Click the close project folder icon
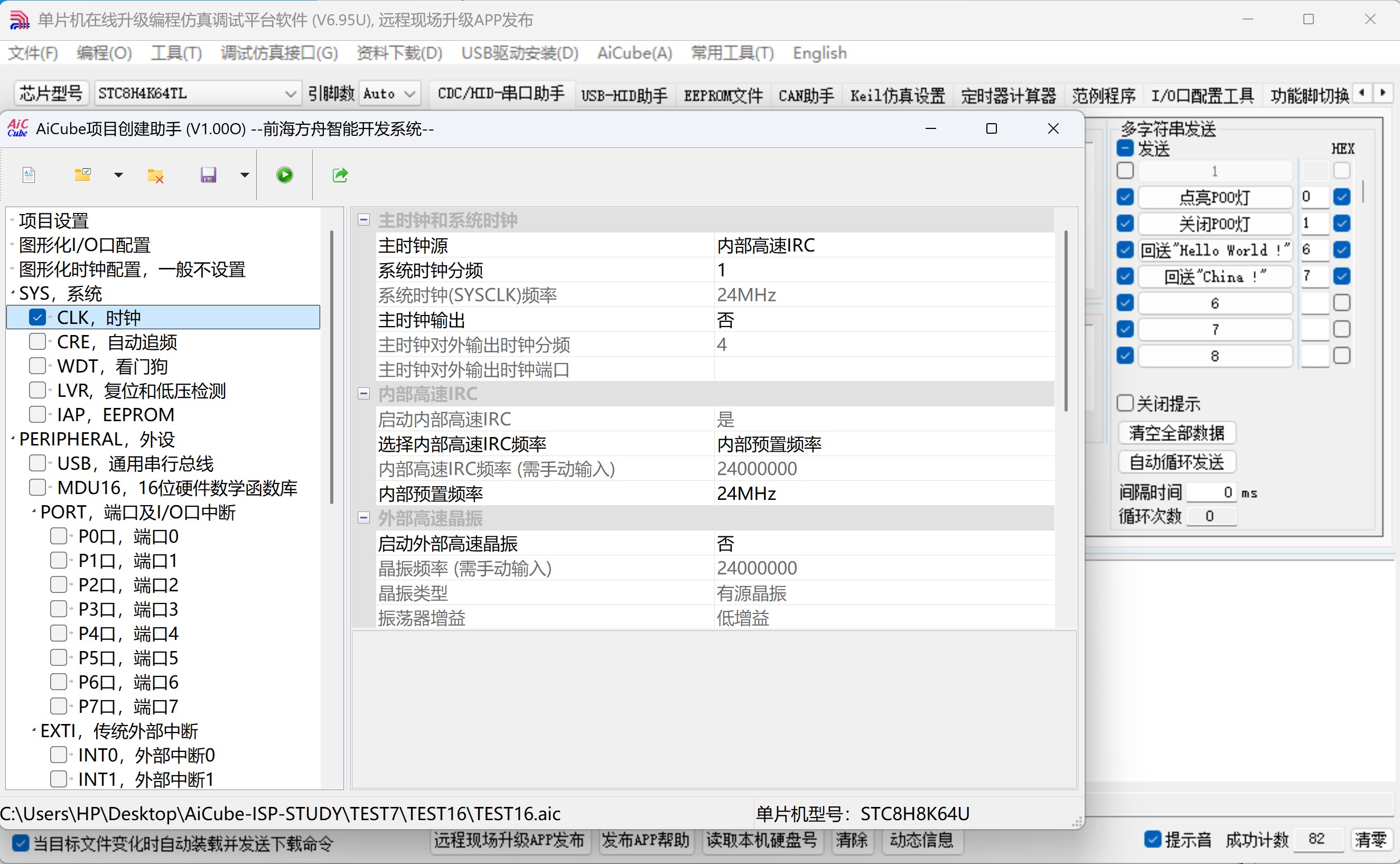 [x=155, y=175]
